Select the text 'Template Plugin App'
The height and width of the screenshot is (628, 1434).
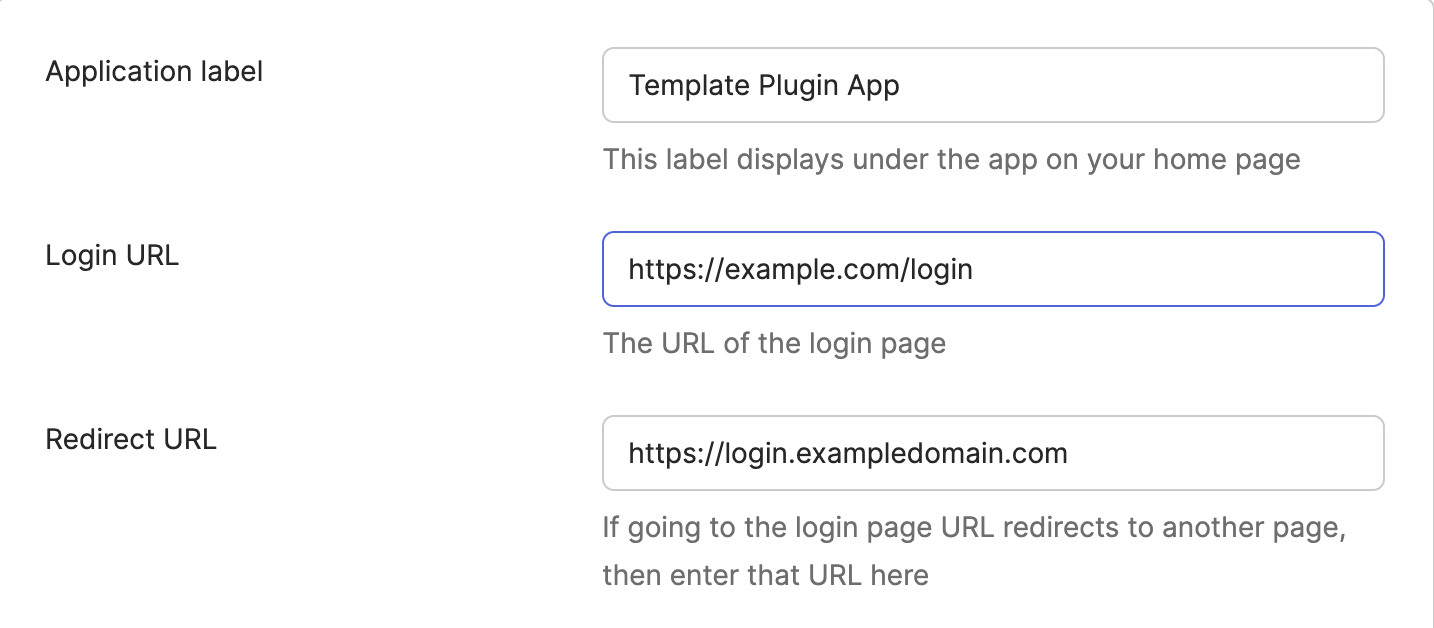pyautogui.click(x=762, y=85)
